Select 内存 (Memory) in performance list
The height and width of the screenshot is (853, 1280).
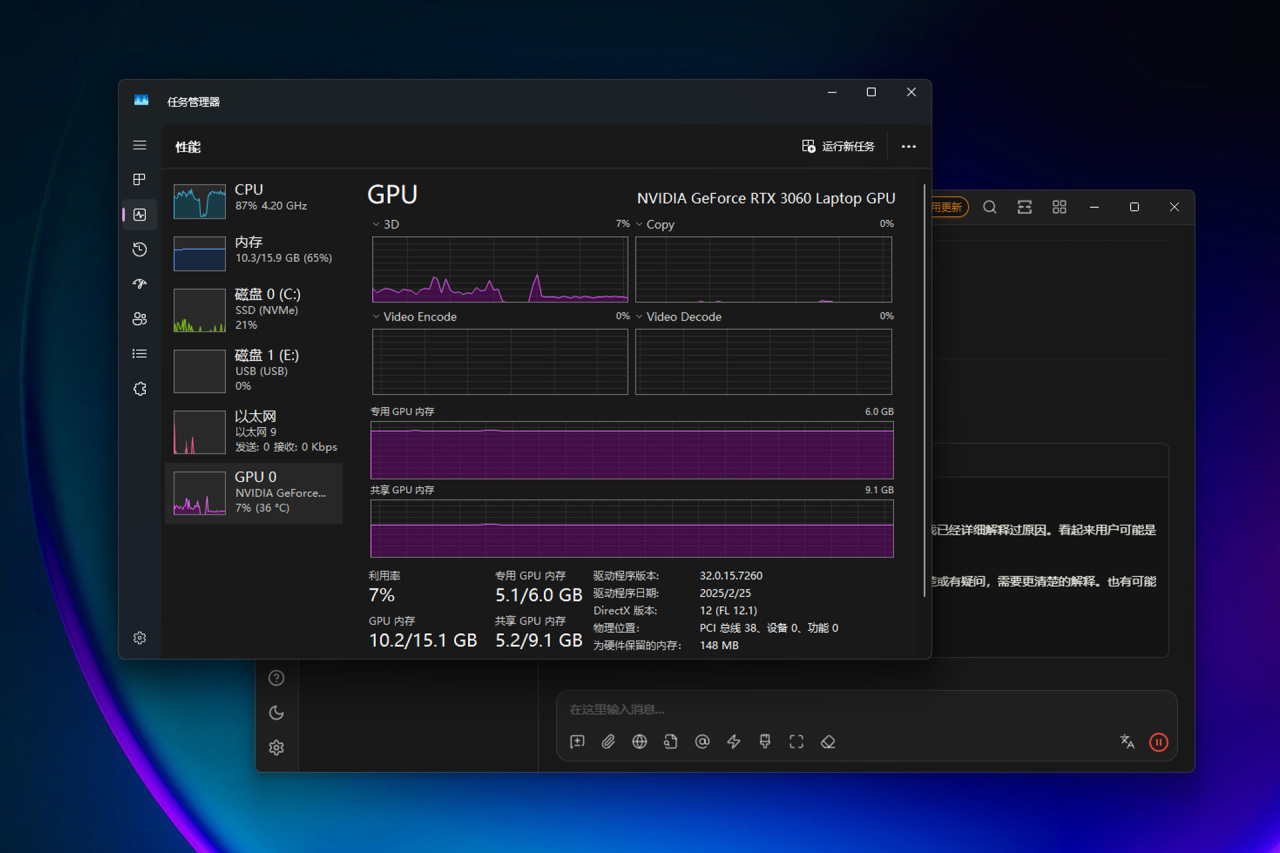(x=254, y=254)
